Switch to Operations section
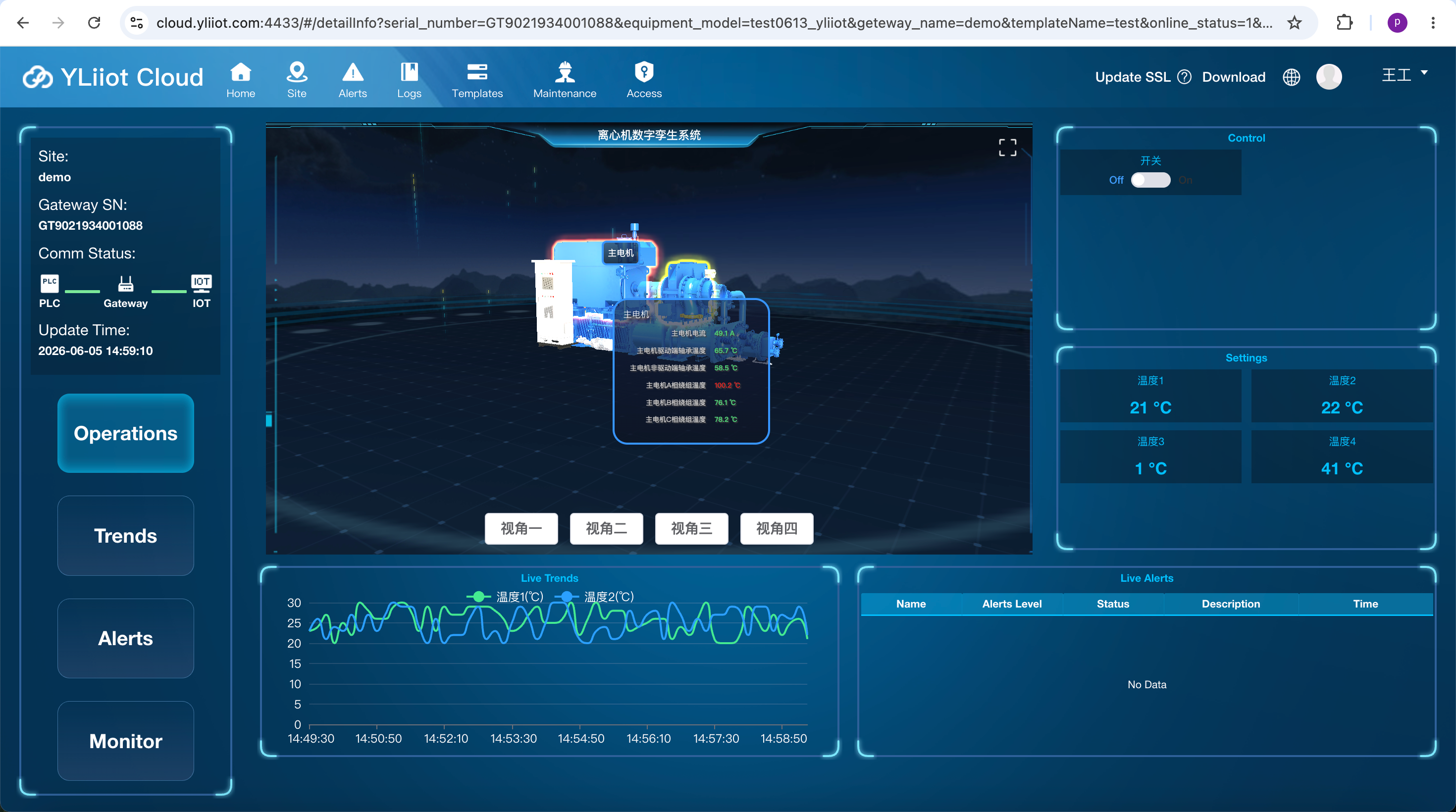Image resolution: width=1456 pixels, height=812 pixels. pos(125,433)
